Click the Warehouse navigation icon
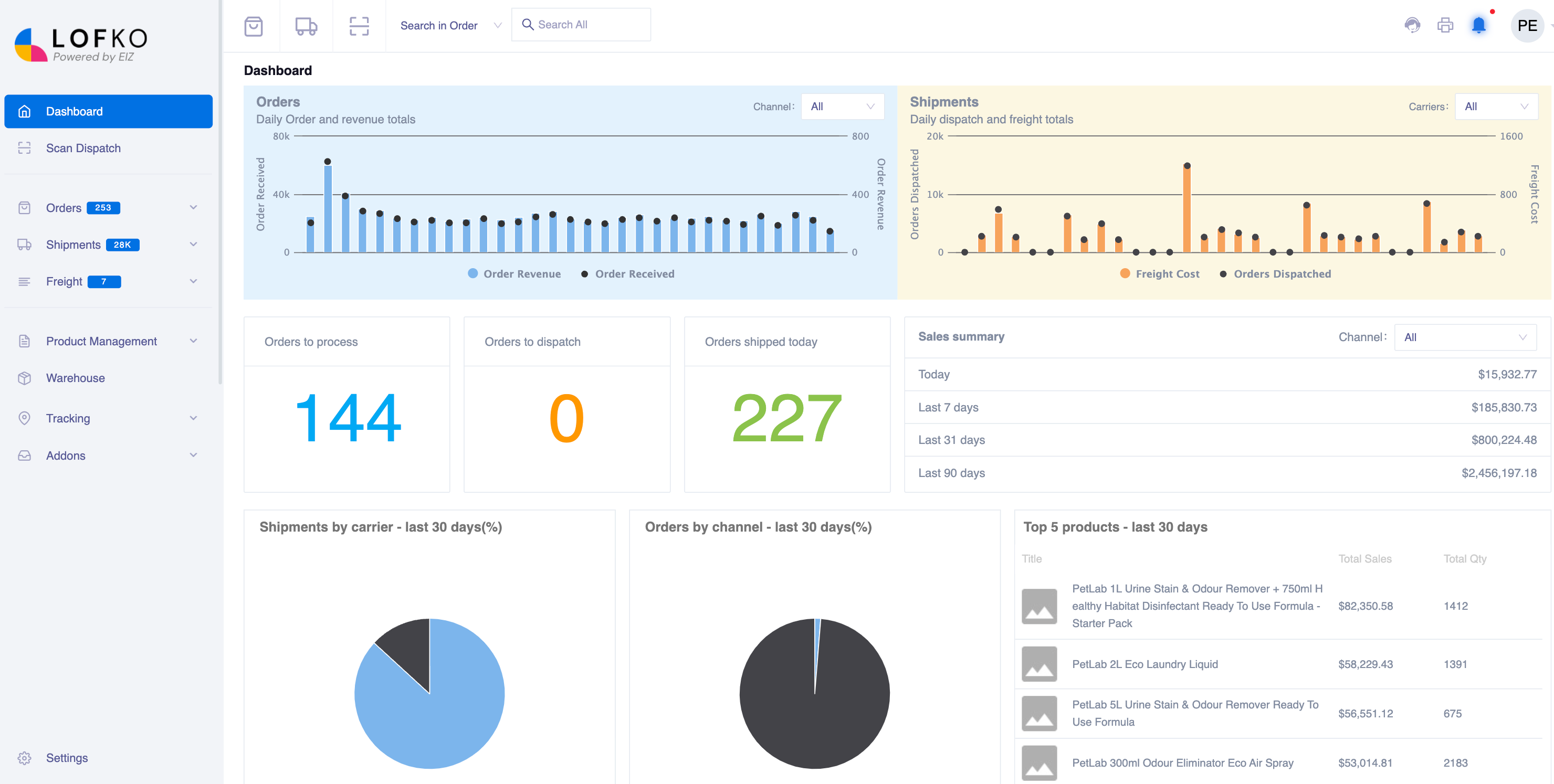The height and width of the screenshot is (784, 1554). pos(25,378)
